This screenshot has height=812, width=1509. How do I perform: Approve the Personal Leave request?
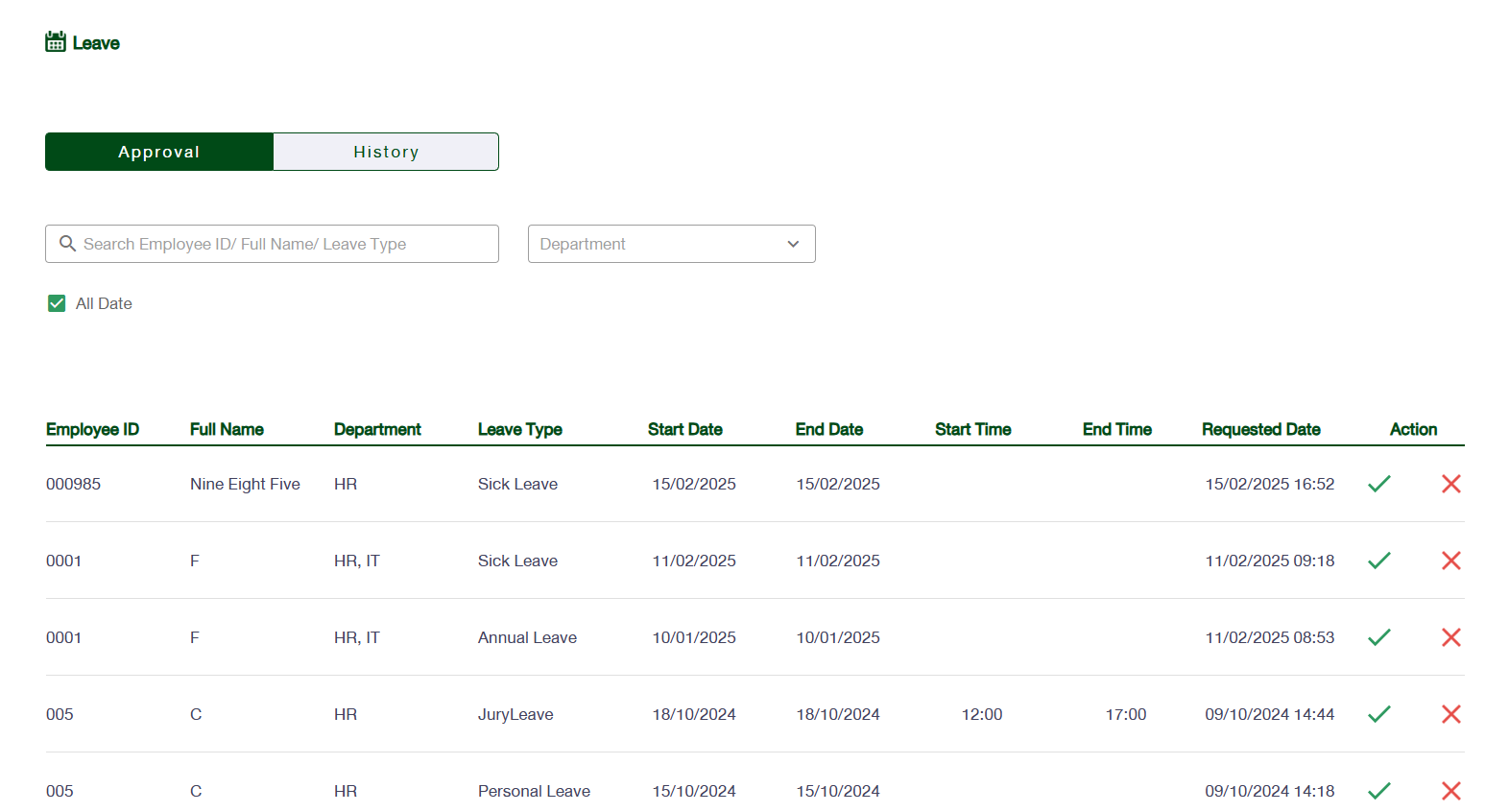1379,791
